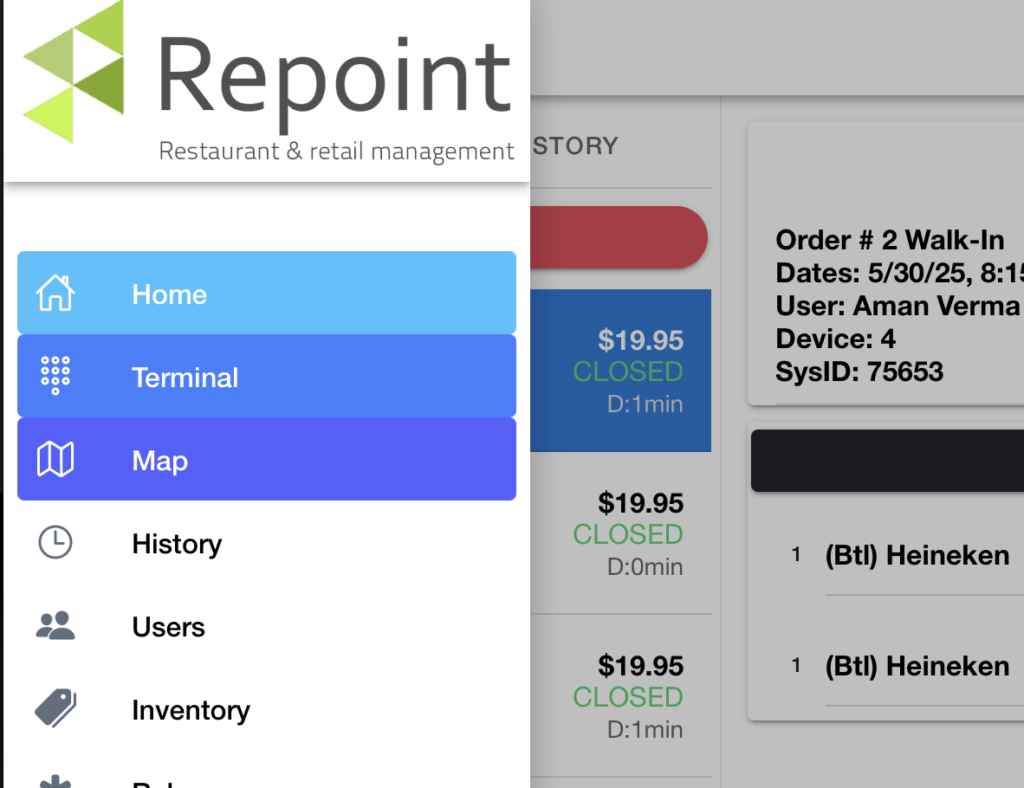This screenshot has height=788, width=1024.
Task: Click the "User: Aman Verma" text
Action: tap(897, 306)
